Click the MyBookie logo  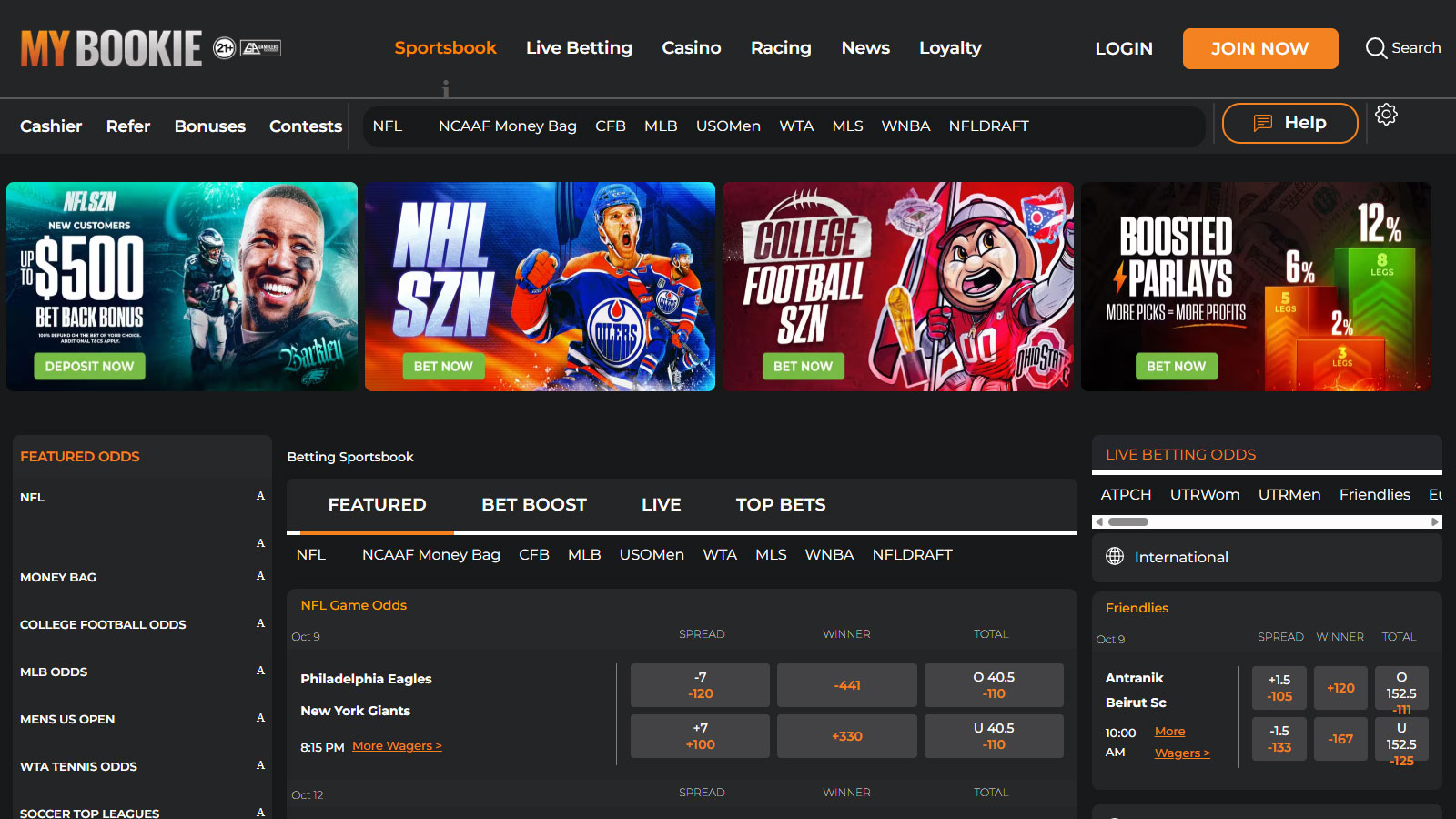click(111, 48)
